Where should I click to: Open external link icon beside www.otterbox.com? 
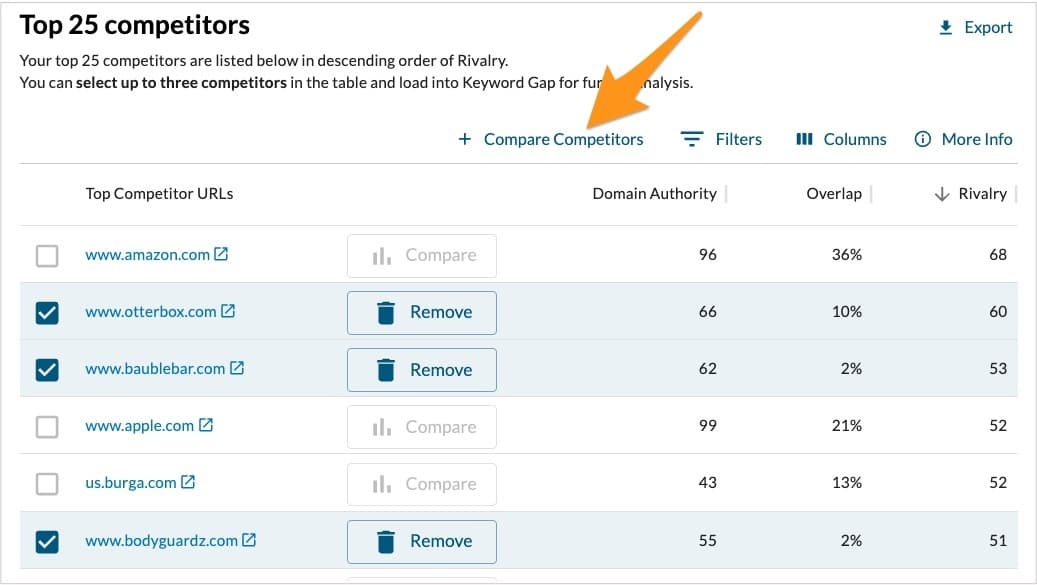(x=228, y=311)
